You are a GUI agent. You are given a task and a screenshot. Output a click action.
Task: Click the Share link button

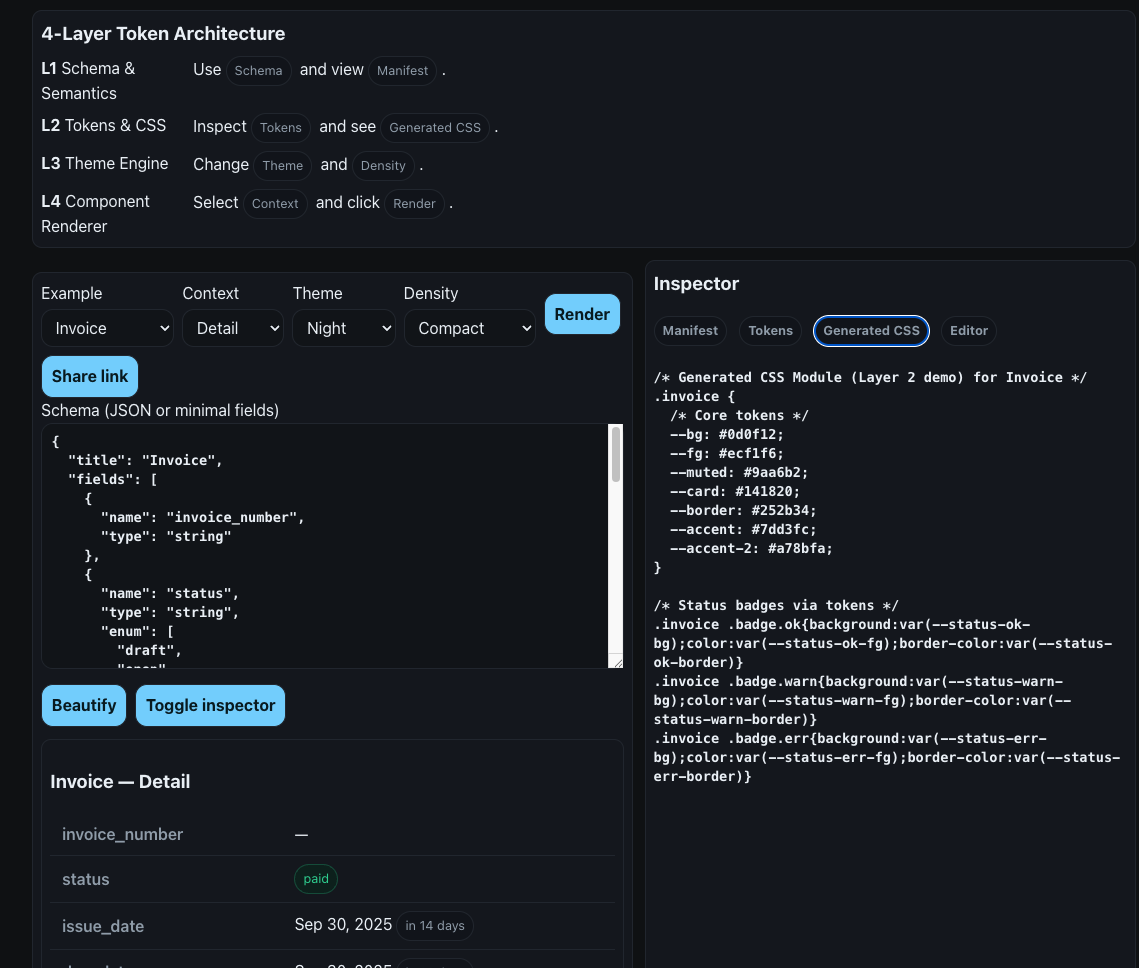89,376
